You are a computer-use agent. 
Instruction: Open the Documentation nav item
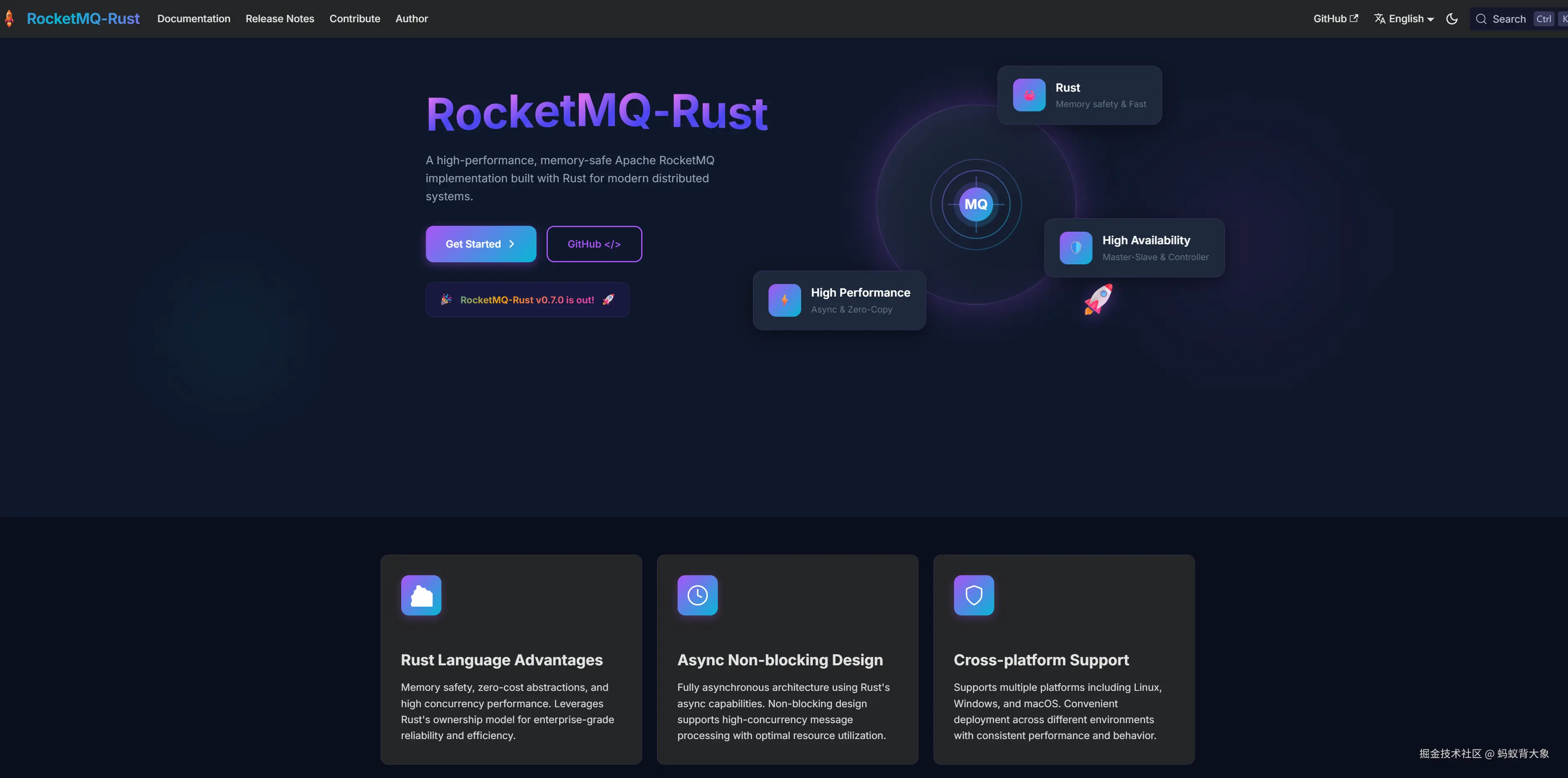coord(193,19)
